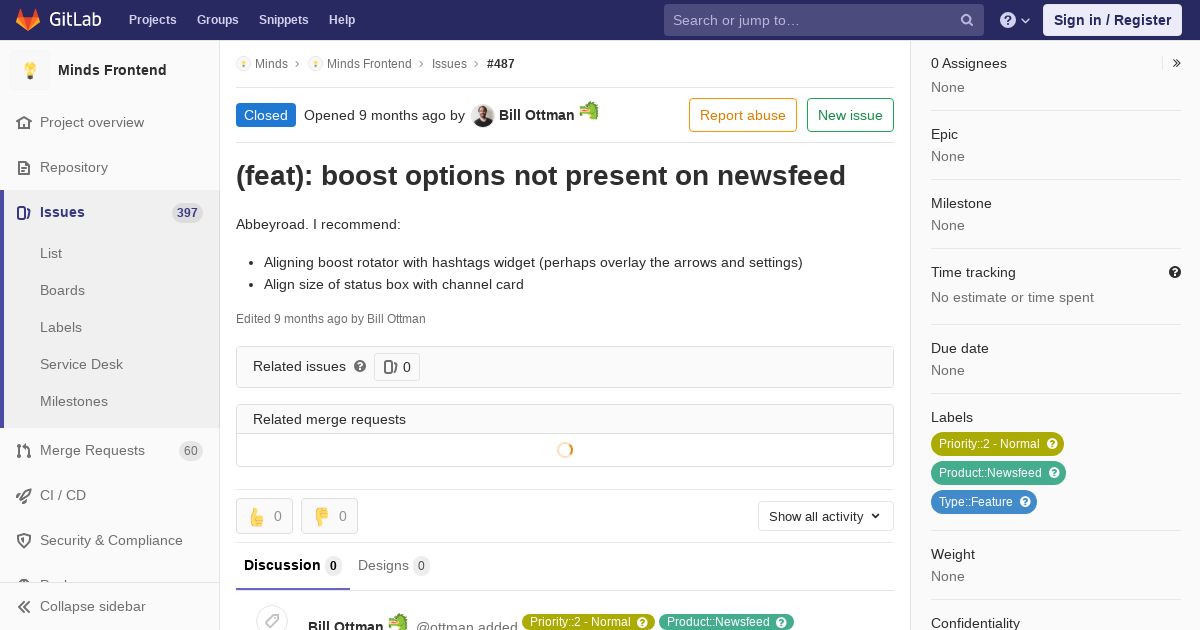
Task: Open the Issues breadcrumb link
Action: coord(449,64)
